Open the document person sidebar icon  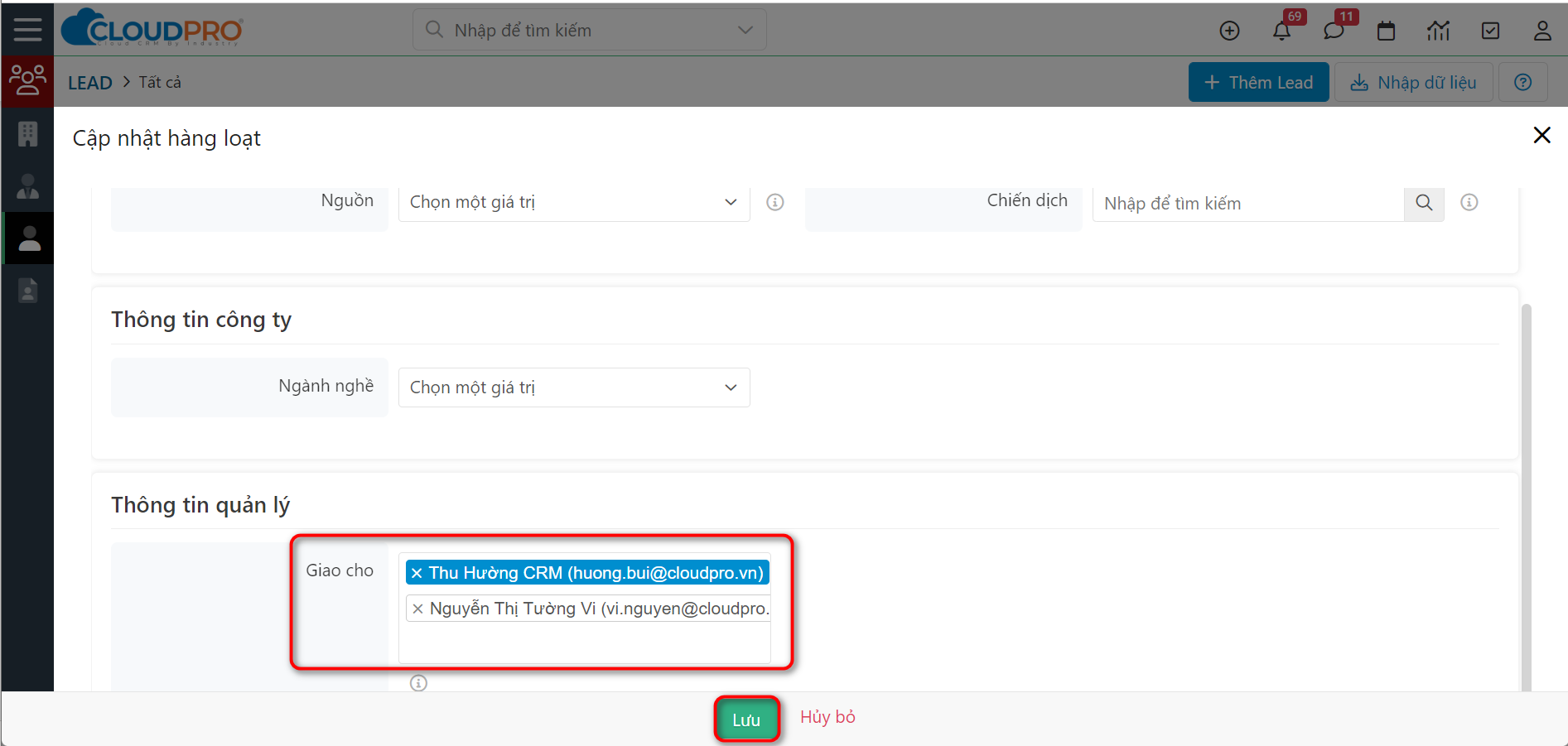(x=27, y=291)
